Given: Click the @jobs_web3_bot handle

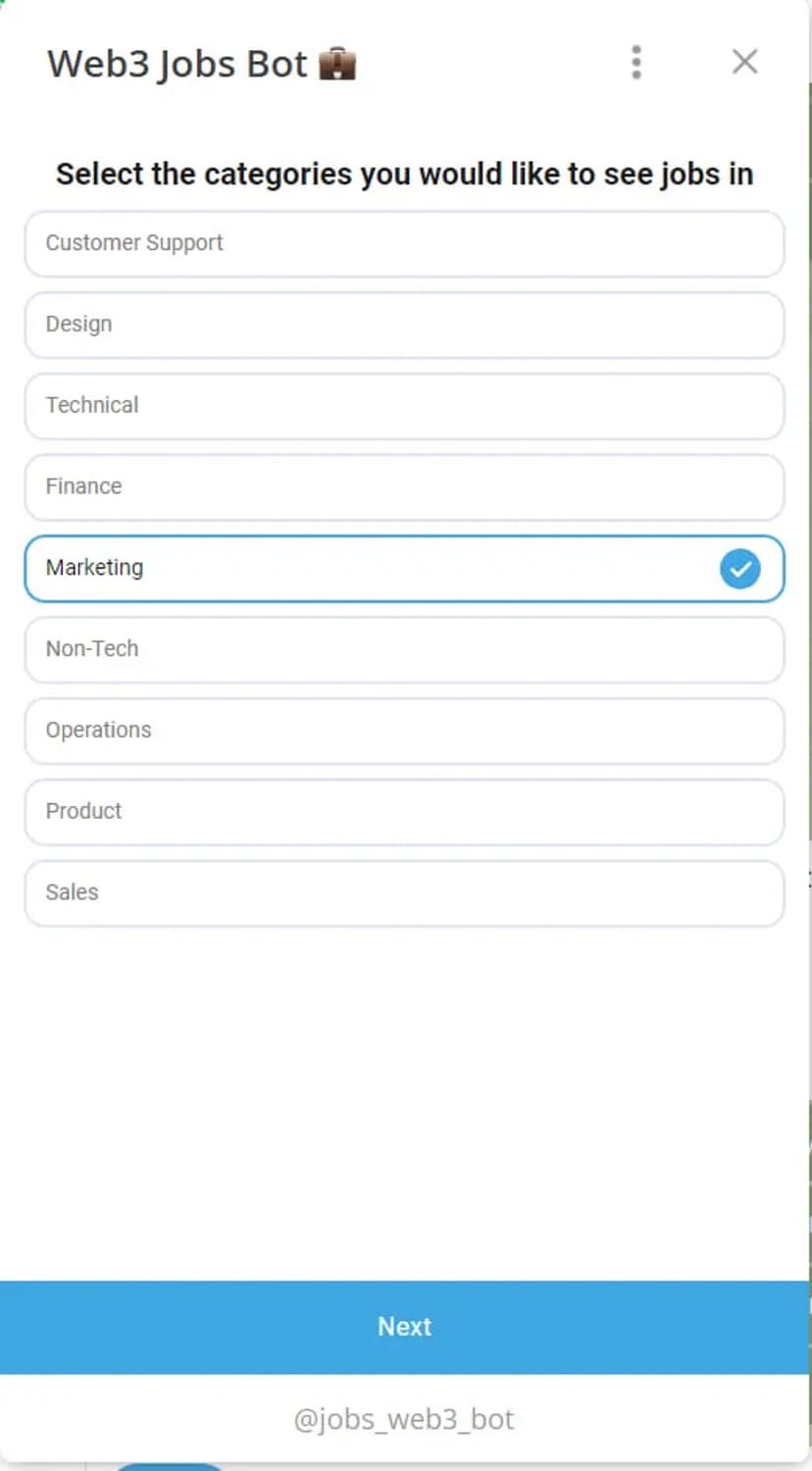Looking at the screenshot, I should [x=404, y=1419].
